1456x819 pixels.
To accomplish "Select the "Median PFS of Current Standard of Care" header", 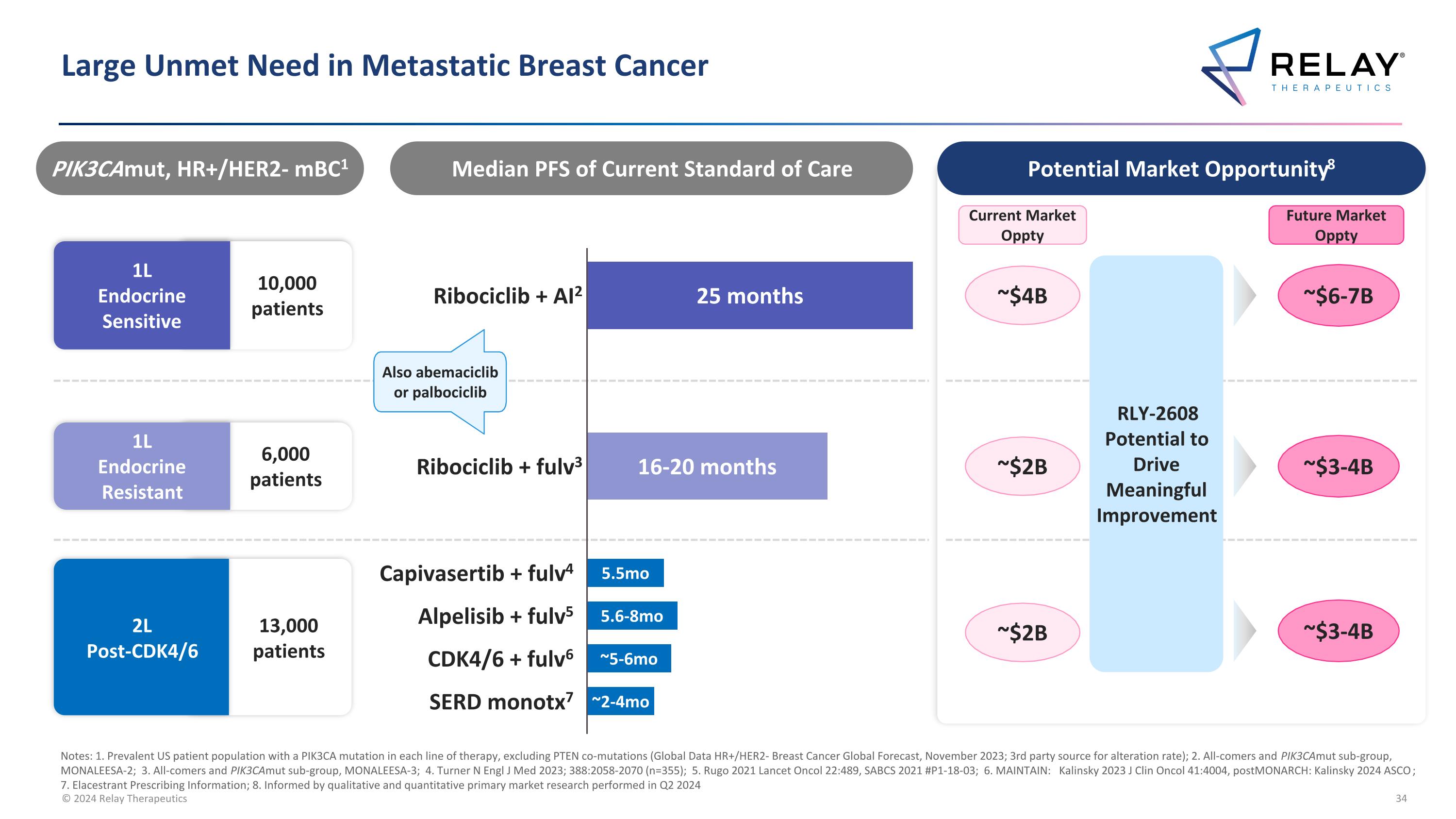I will pos(651,168).
